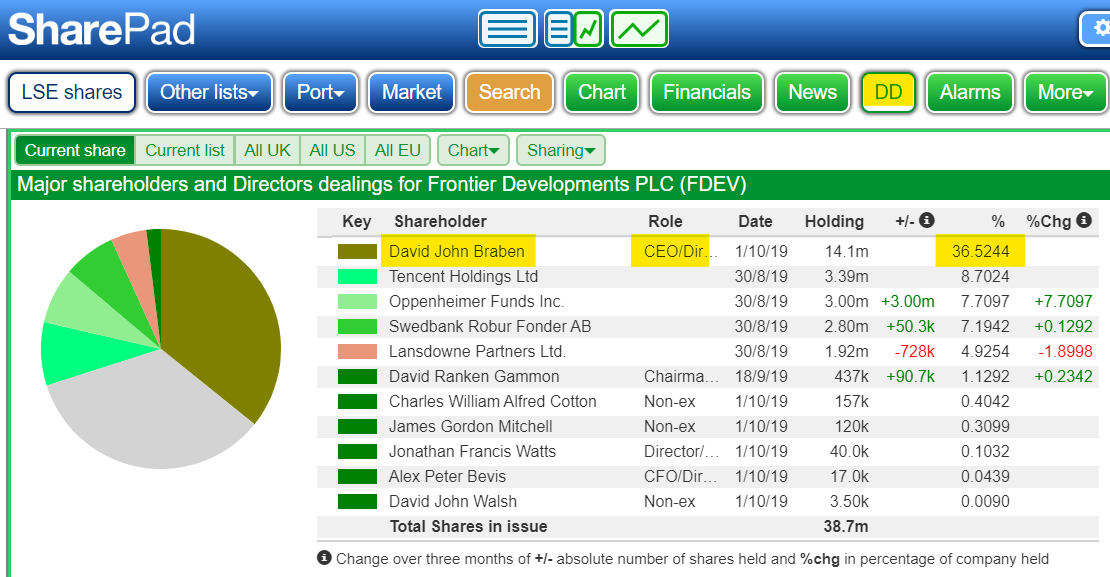Viewport: 1110px width, 577px height.
Task: Click the info icon beside the %Chg column
Action: coord(1084,220)
